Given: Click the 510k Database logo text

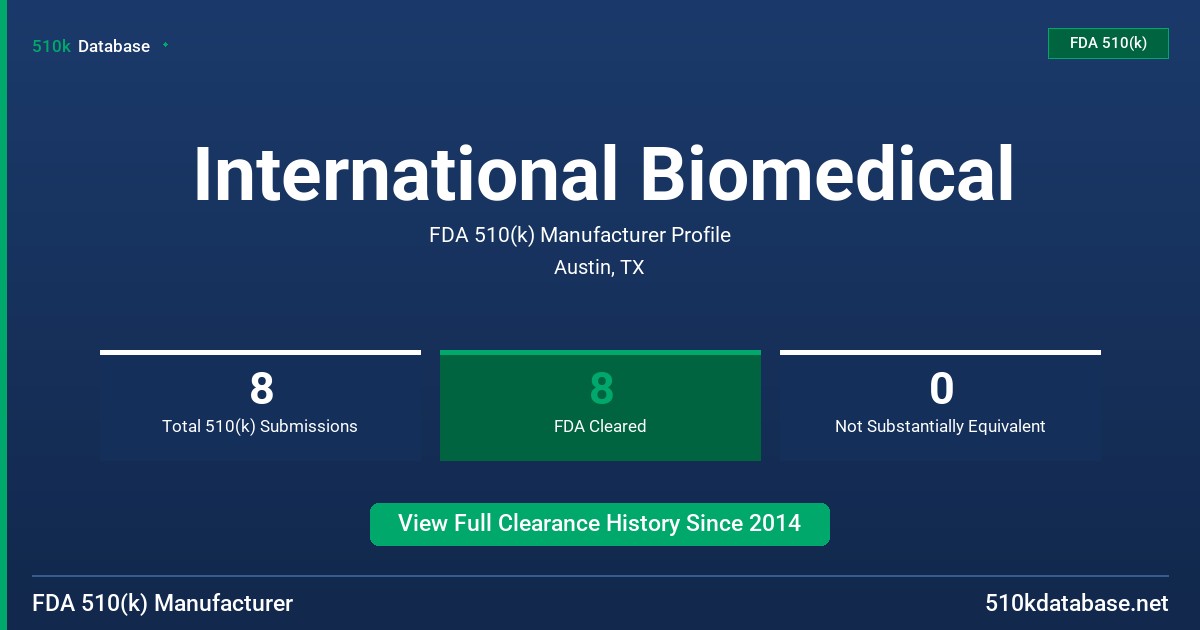Looking at the screenshot, I should coord(91,46).
